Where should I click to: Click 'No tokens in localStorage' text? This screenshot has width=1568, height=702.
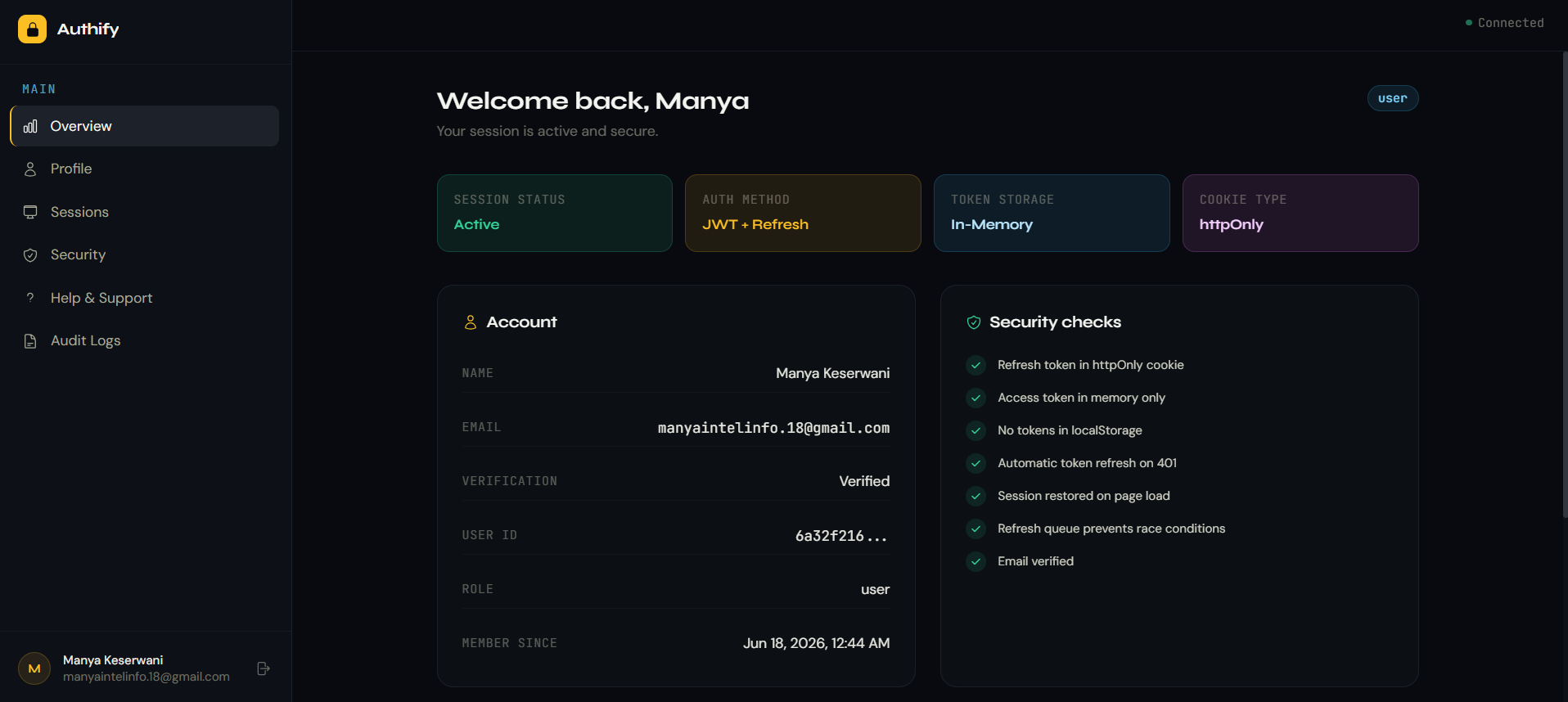[1070, 430]
